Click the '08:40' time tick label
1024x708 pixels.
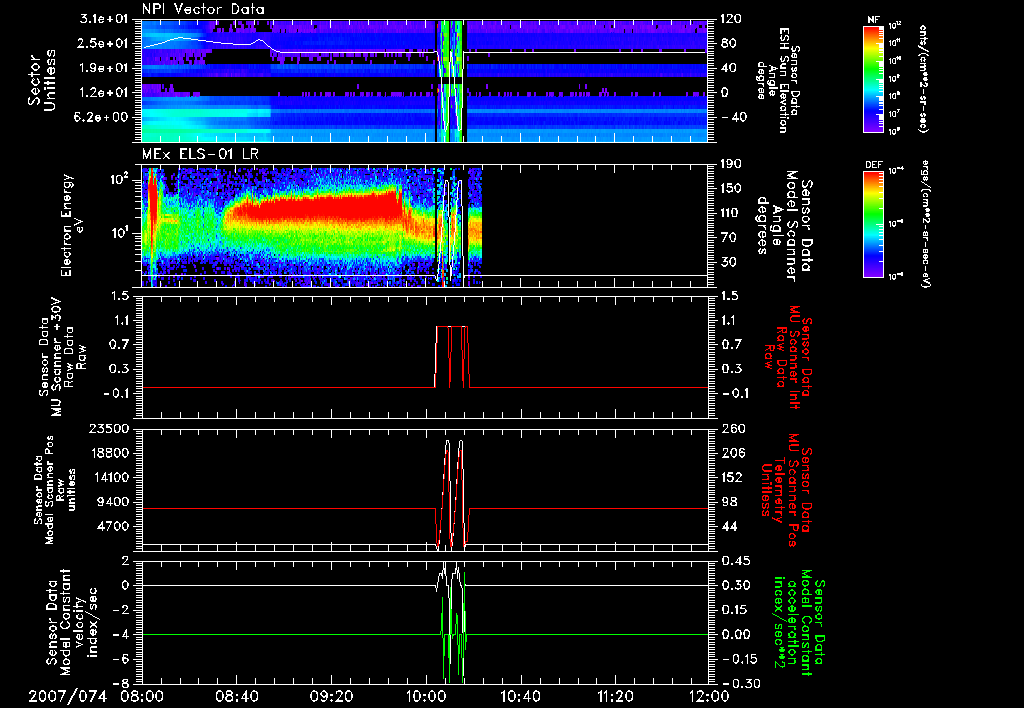coord(236,697)
